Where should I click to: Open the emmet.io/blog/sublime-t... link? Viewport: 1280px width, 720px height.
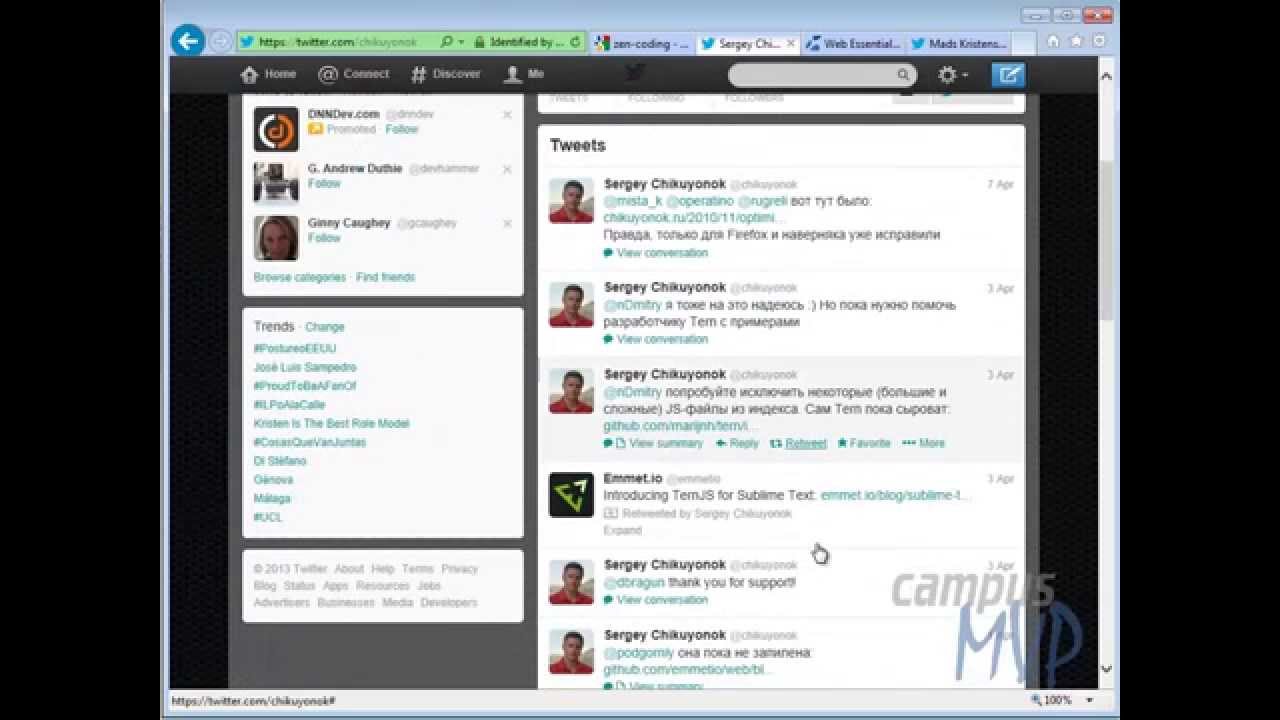pos(896,495)
